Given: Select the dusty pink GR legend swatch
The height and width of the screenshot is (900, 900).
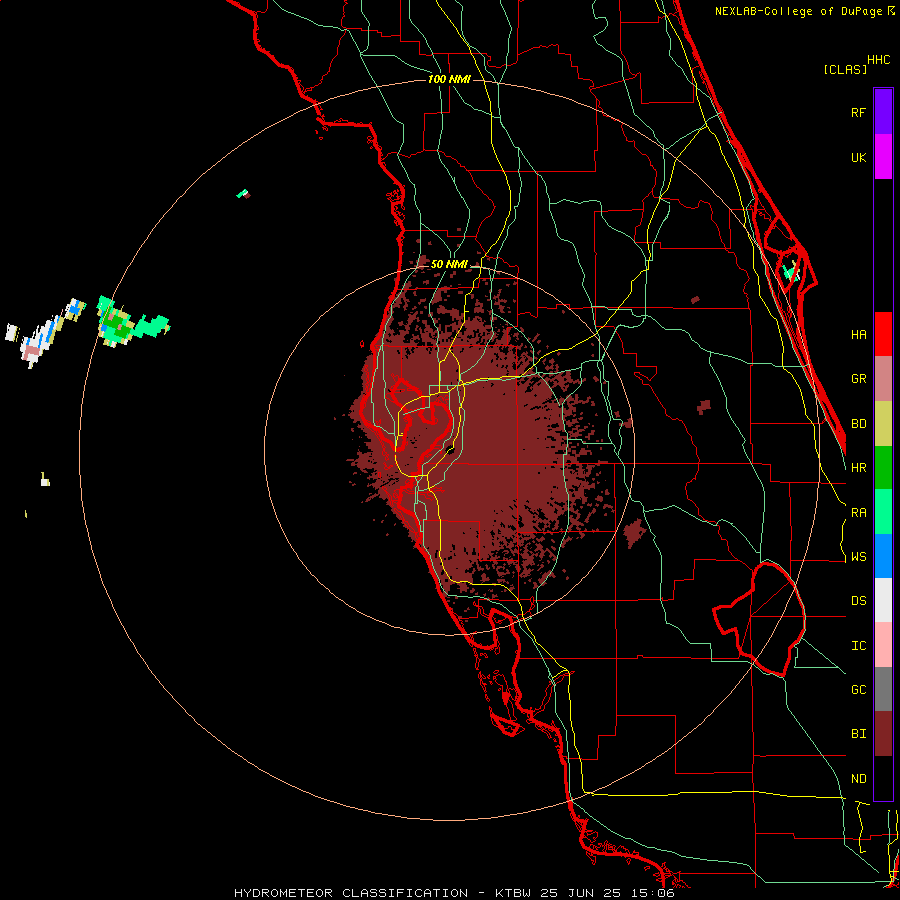Looking at the screenshot, I should [883, 379].
